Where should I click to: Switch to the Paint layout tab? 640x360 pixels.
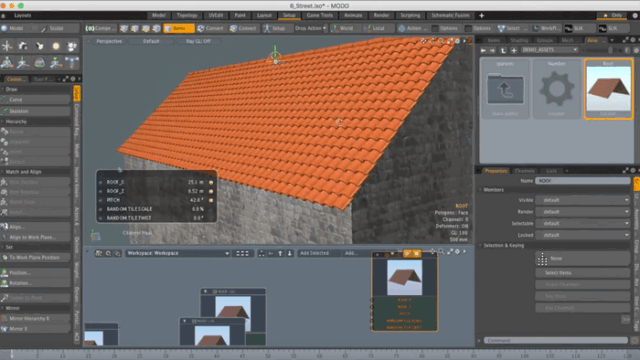click(x=240, y=15)
